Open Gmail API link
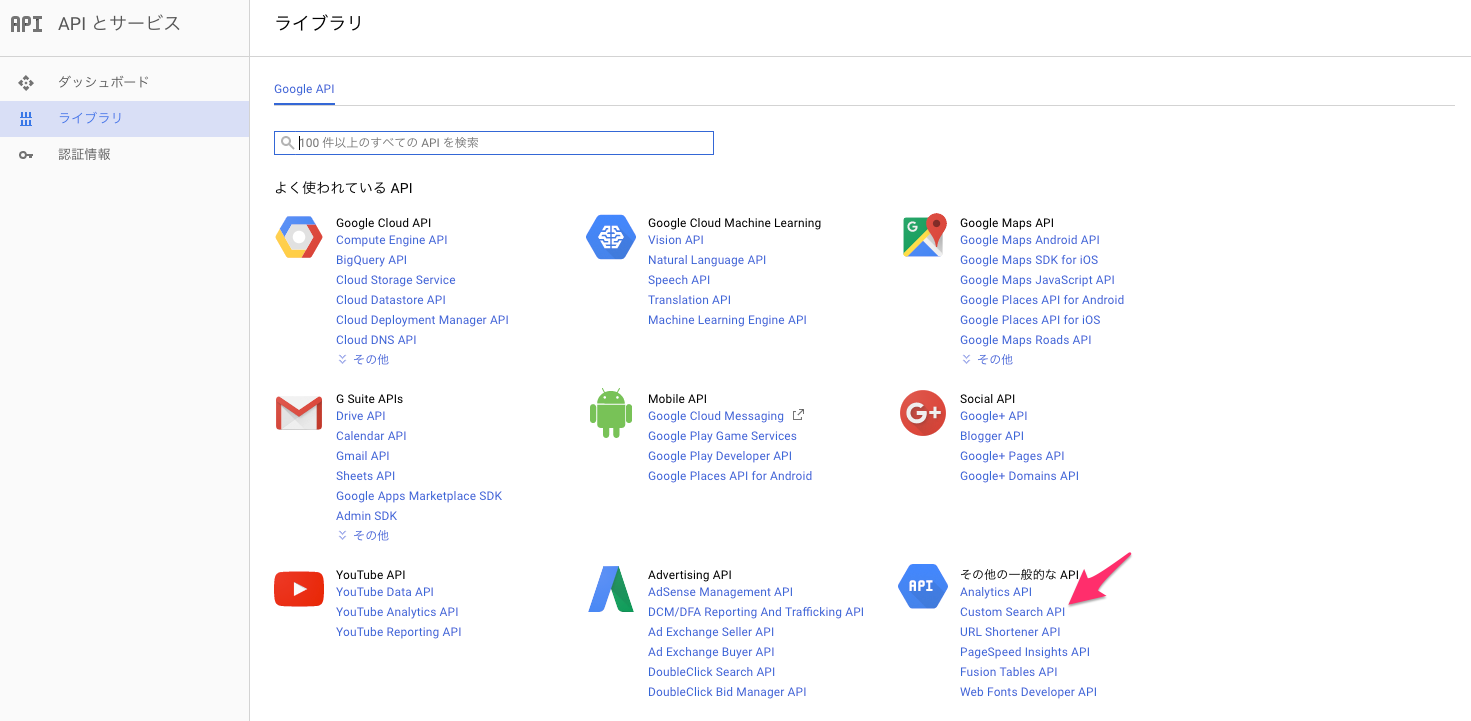Screen dimensions: 1471x721 pos(363,456)
